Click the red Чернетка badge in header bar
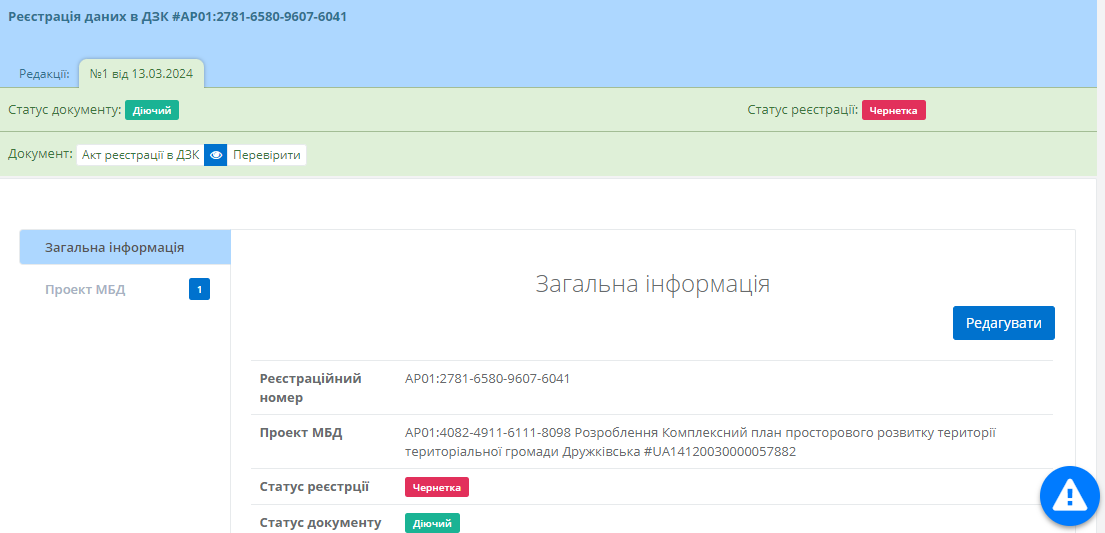The width and height of the screenshot is (1105, 533). pyautogui.click(x=893, y=110)
